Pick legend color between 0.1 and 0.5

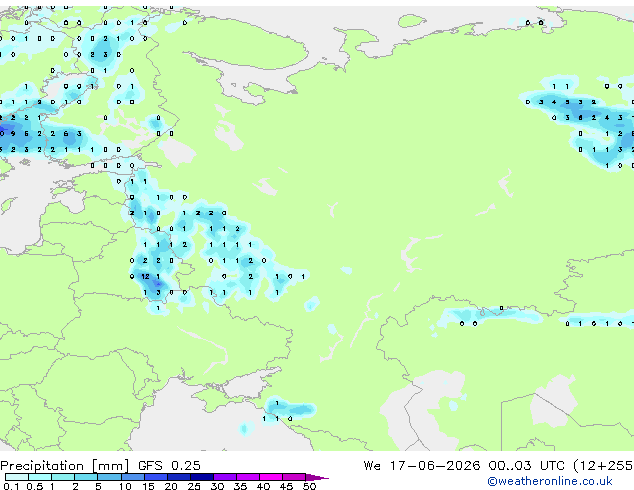[17, 477]
